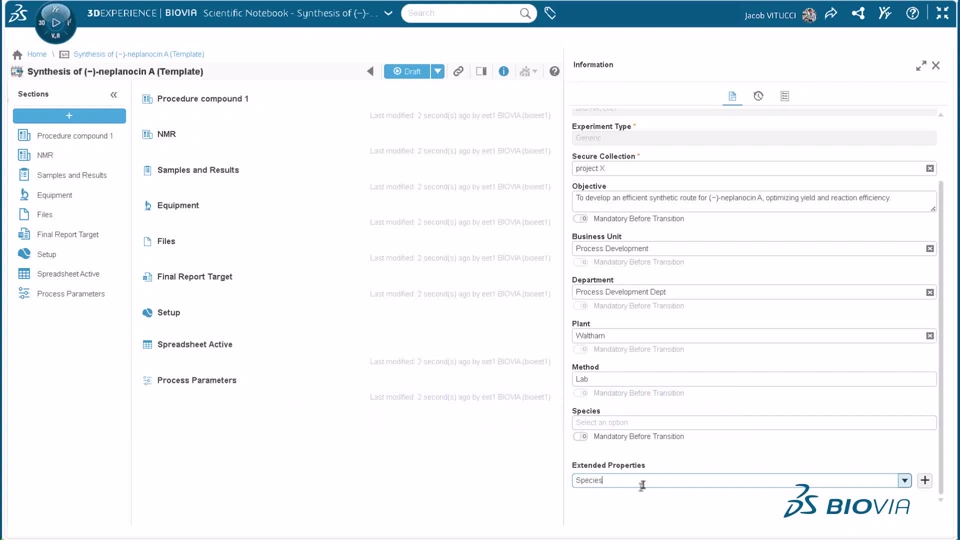
Task: Collapse the Sections sidebar
Action: (x=114, y=94)
